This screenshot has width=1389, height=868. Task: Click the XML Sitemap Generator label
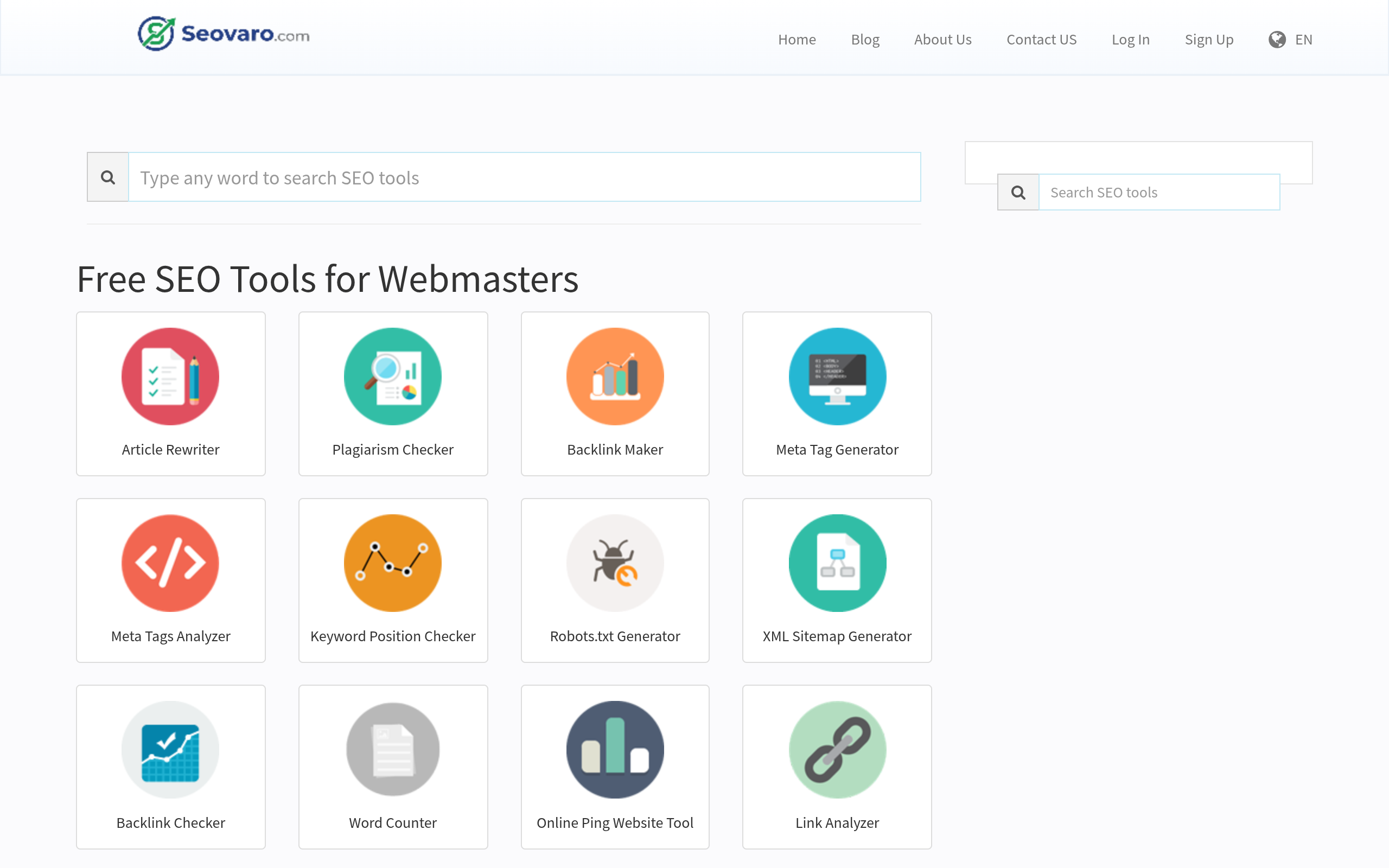click(837, 636)
